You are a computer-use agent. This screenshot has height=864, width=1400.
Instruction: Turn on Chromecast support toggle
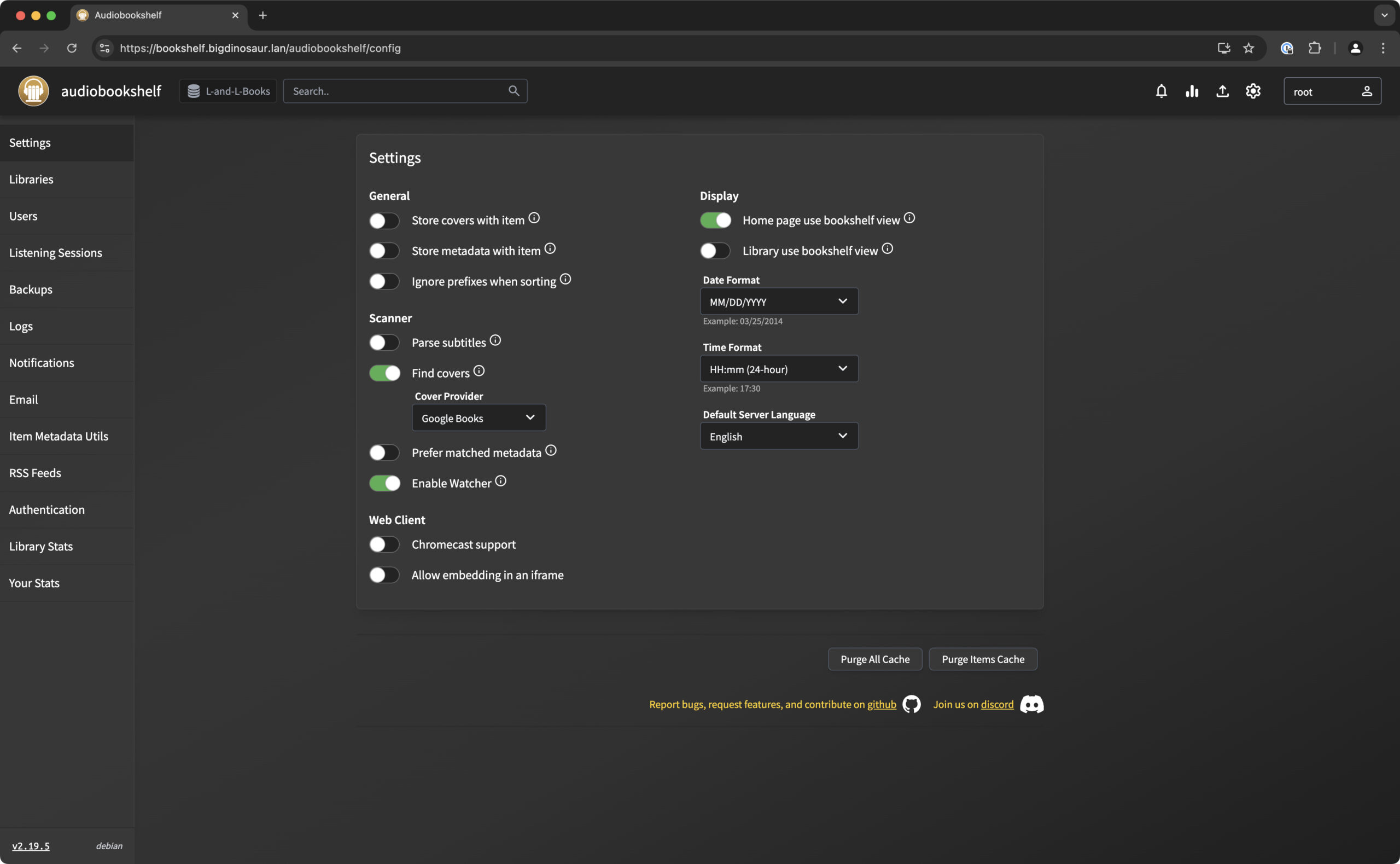(384, 544)
